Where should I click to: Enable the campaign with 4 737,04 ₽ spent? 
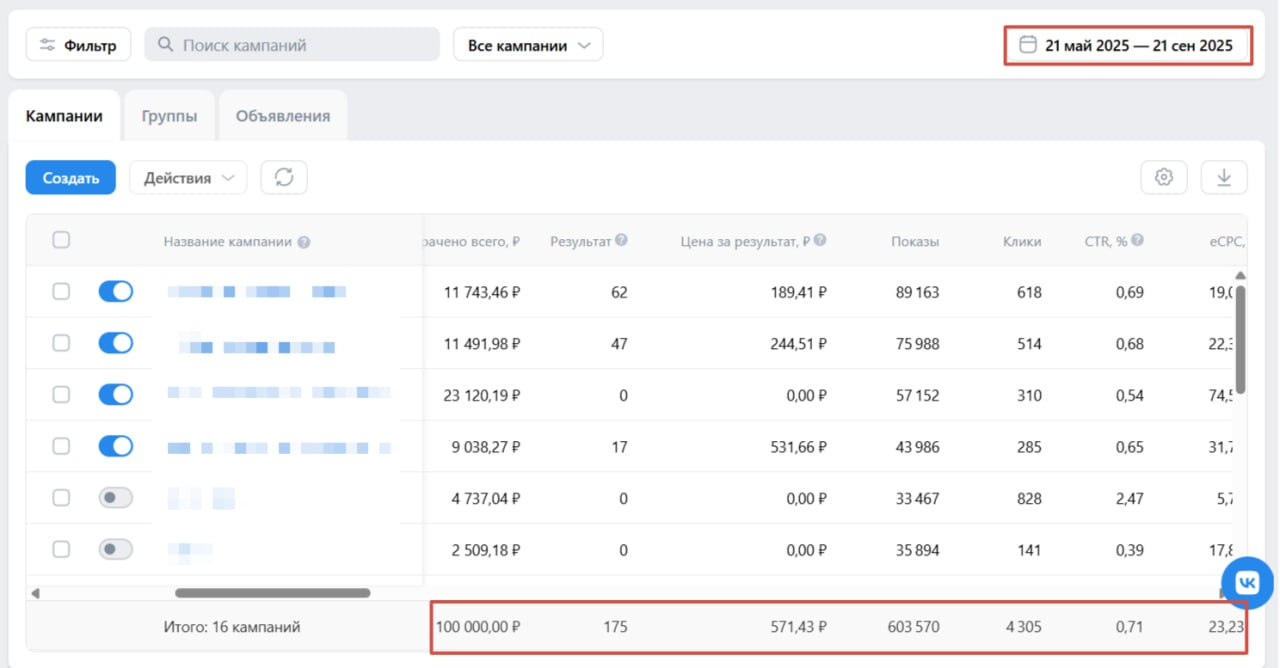point(115,498)
